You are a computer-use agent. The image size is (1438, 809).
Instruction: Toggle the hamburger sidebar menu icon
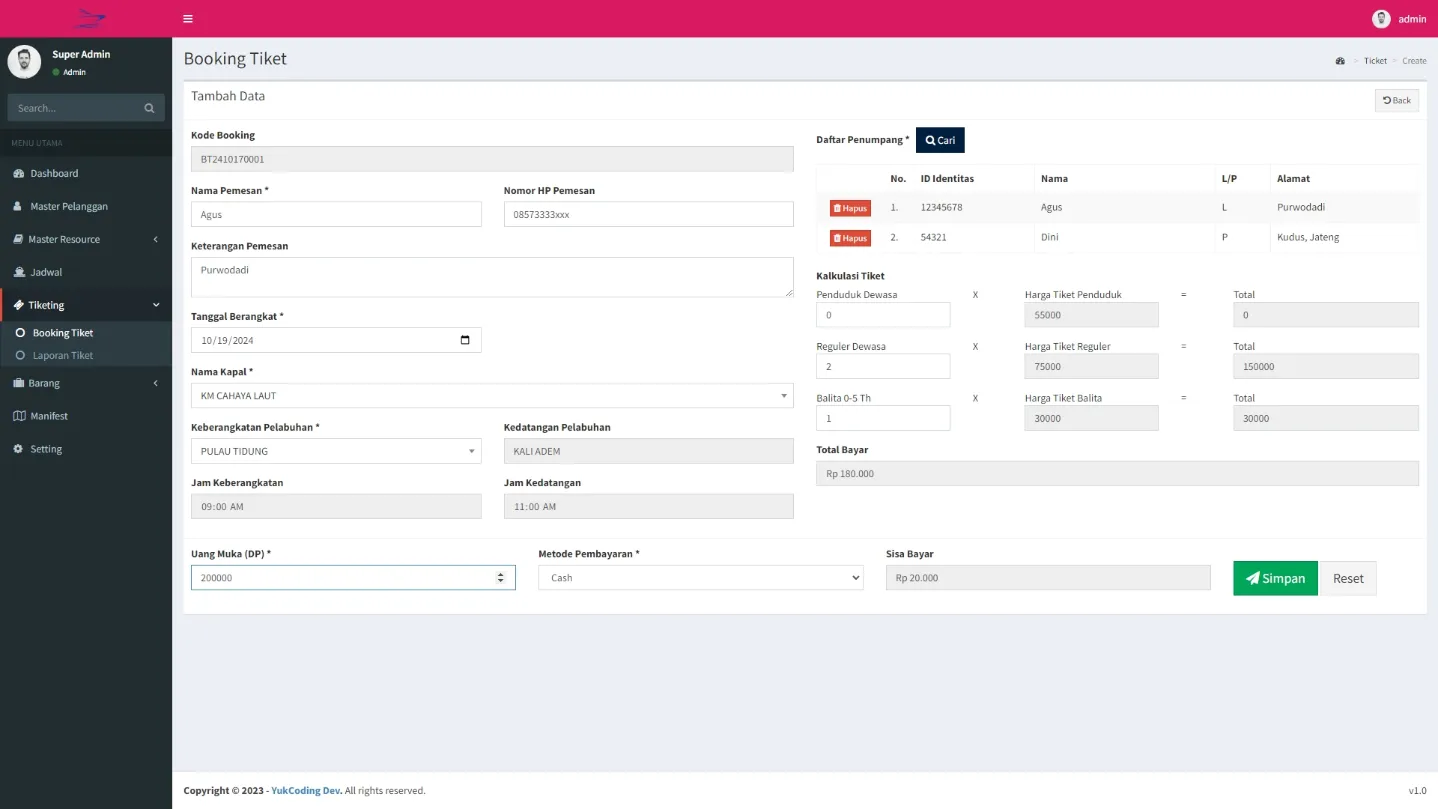pyautogui.click(x=188, y=19)
